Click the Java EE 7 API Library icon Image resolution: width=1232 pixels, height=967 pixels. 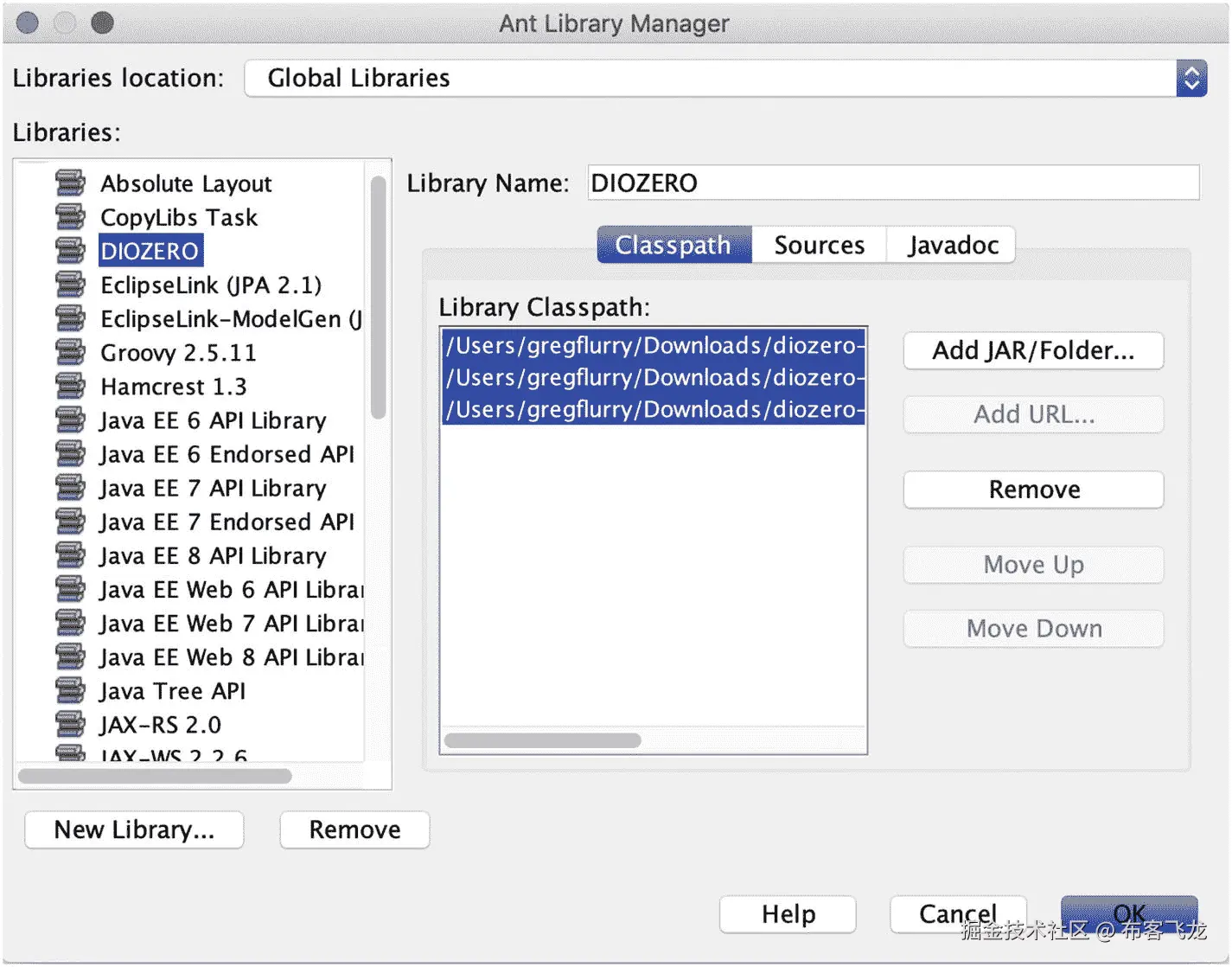coord(70,488)
